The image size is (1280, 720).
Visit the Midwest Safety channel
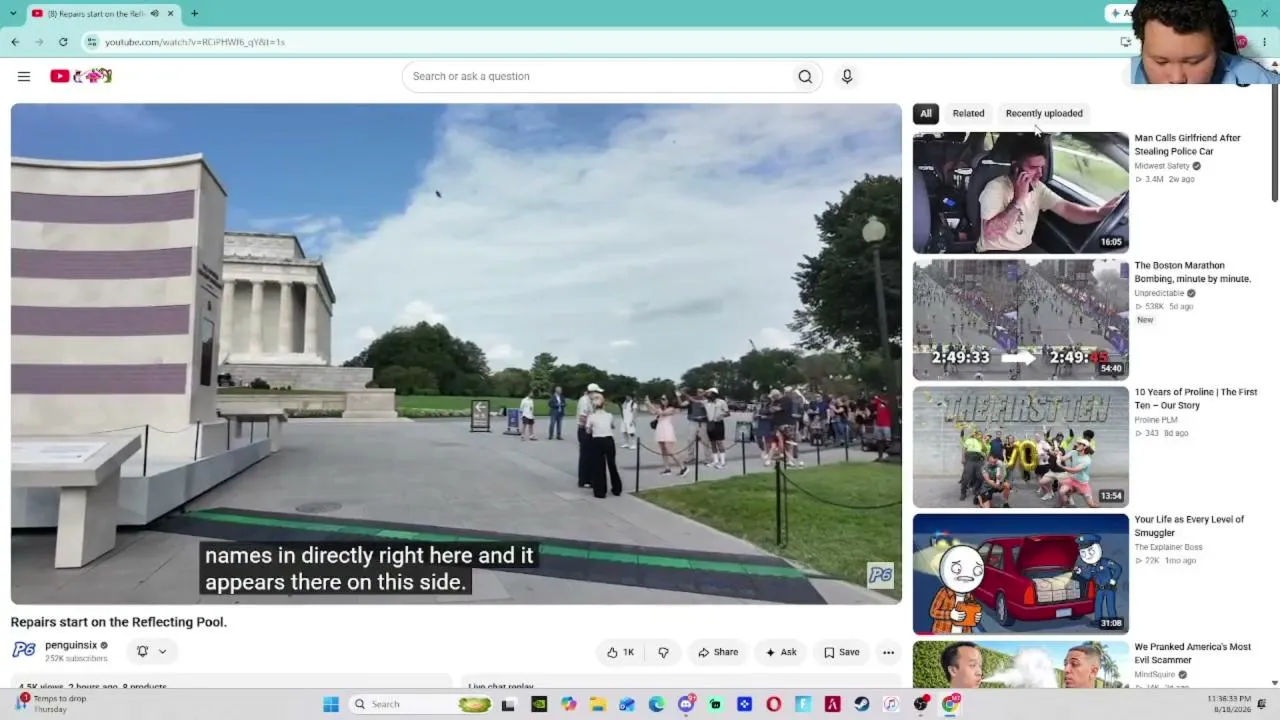1162,166
